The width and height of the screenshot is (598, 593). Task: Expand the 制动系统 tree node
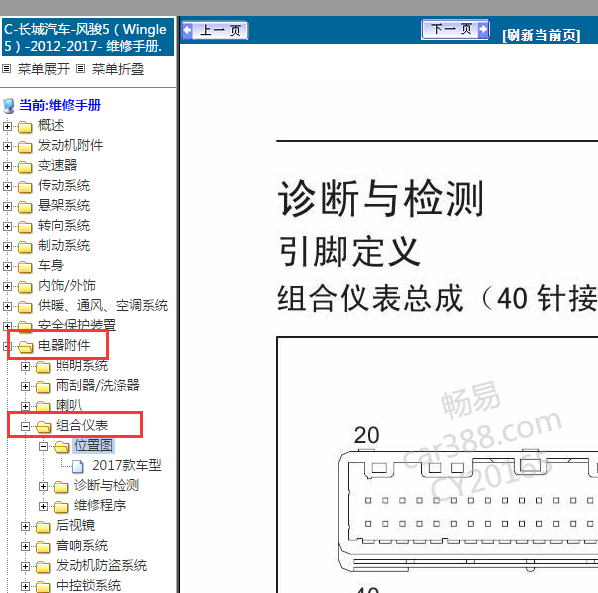click(7, 246)
